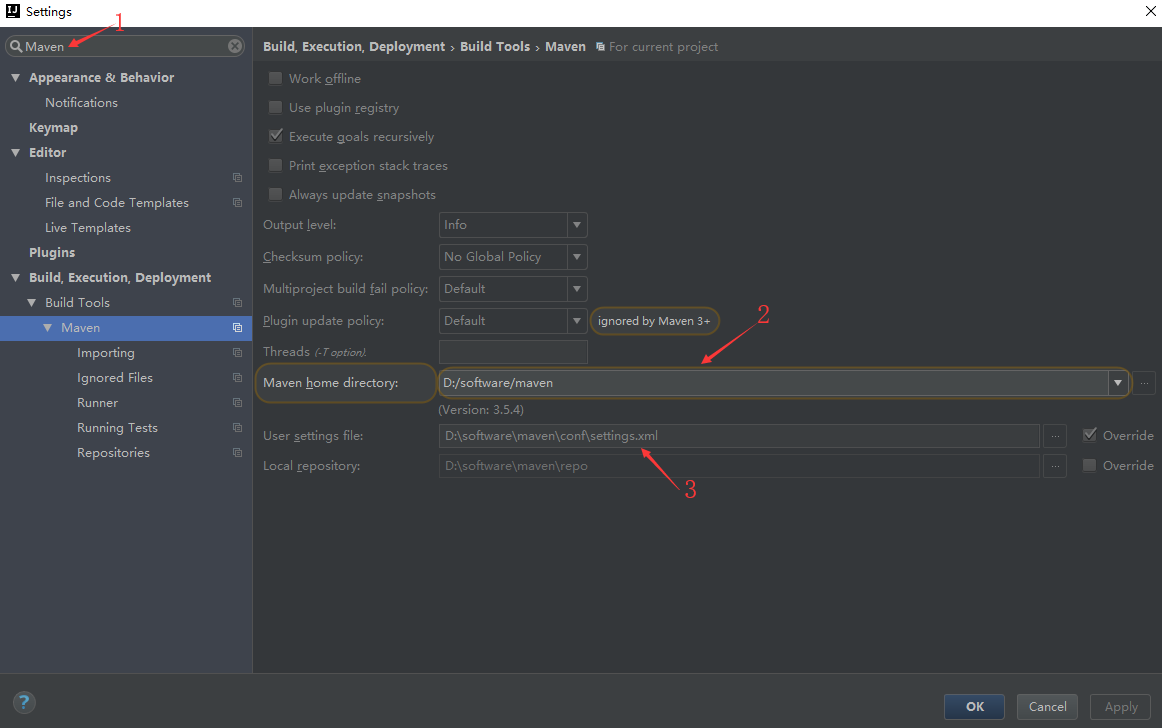
Task: Click Build, Execution, Deployment breadcrumb
Action: (354, 47)
